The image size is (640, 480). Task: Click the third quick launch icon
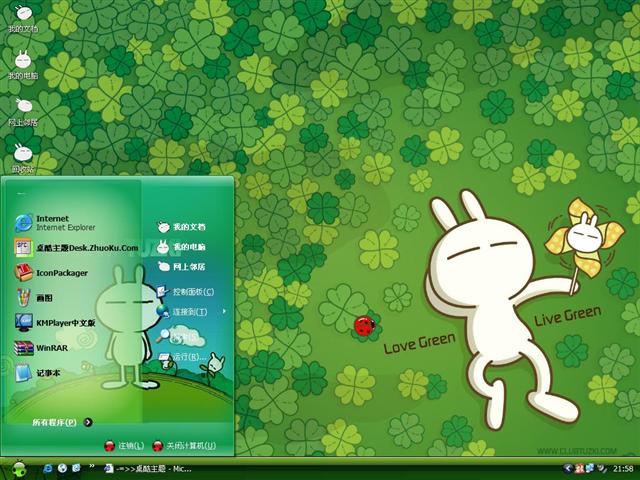click(76, 468)
